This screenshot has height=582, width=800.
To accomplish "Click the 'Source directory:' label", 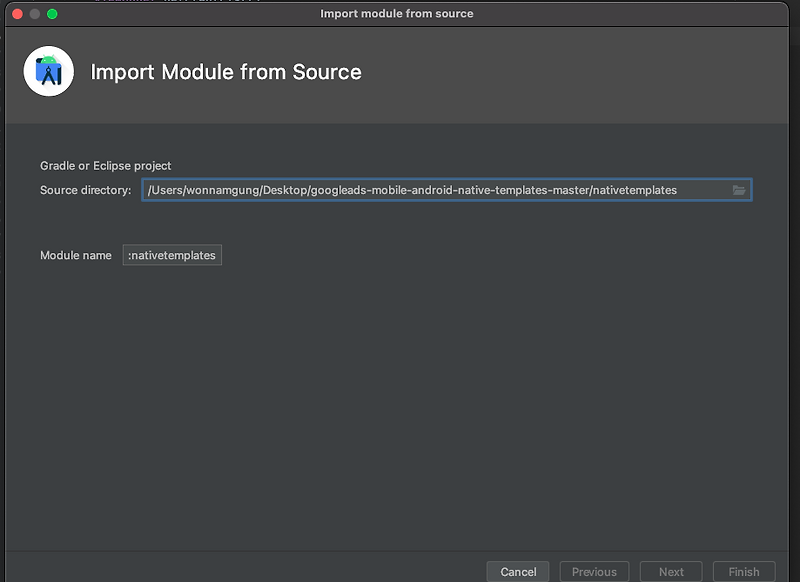I will 86,190.
